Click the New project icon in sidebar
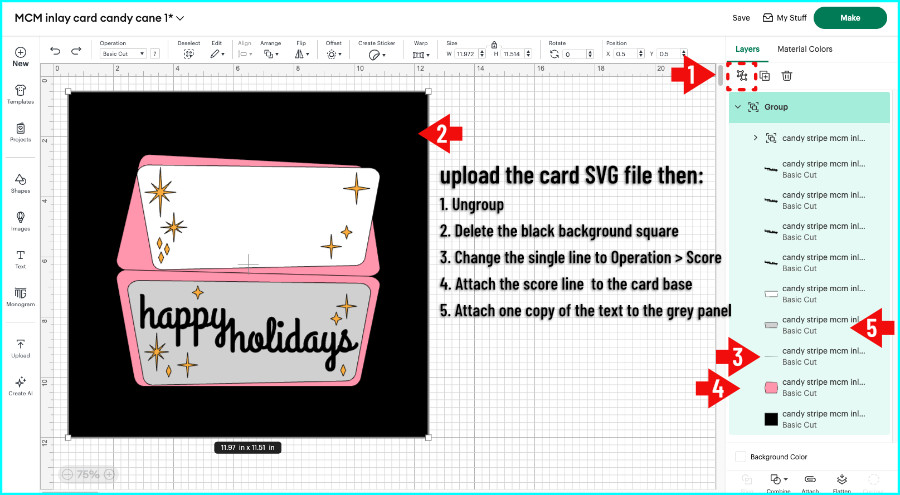 (x=20, y=57)
